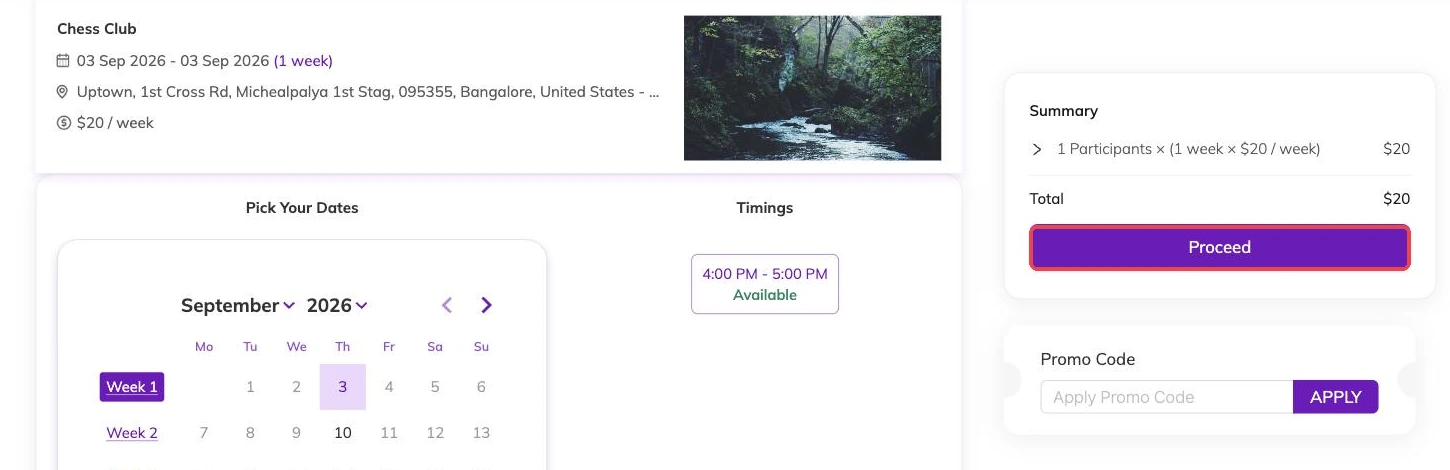Apply the promo code with APPLY button
The height and width of the screenshot is (470, 1450).
1335,397
